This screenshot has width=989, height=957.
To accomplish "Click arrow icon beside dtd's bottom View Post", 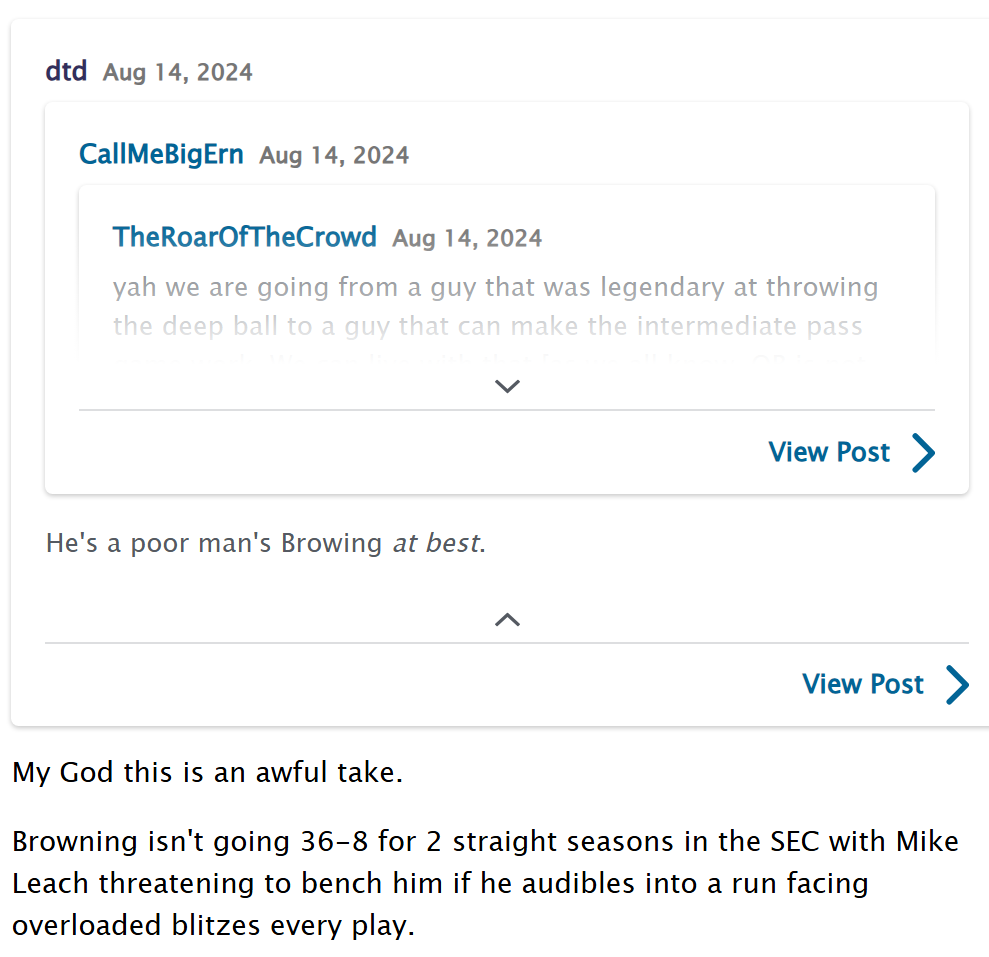I will click(x=958, y=685).
